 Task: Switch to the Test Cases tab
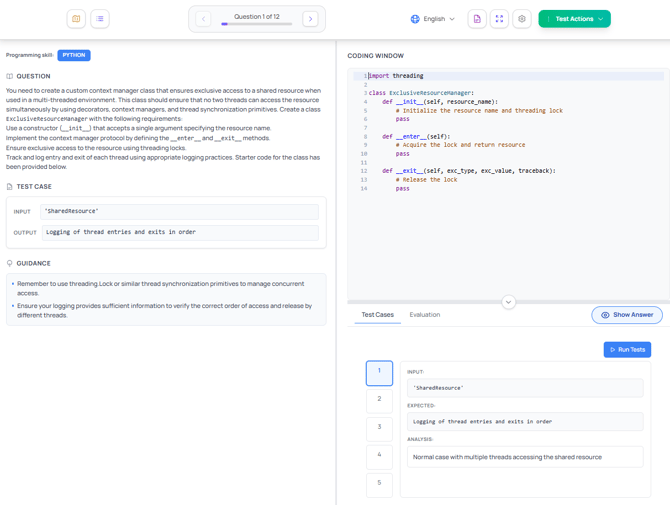click(377, 315)
